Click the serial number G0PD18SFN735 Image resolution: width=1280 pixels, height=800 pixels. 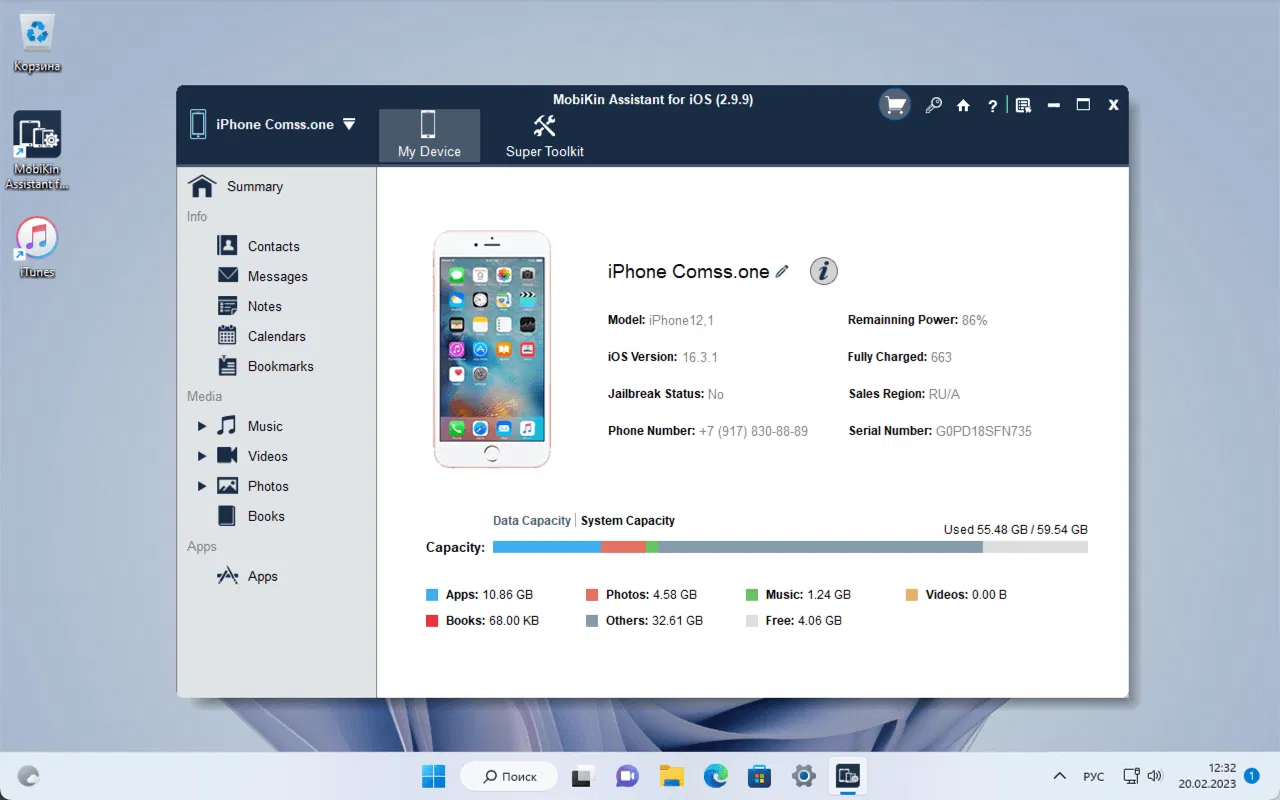click(x=984, y=431)
